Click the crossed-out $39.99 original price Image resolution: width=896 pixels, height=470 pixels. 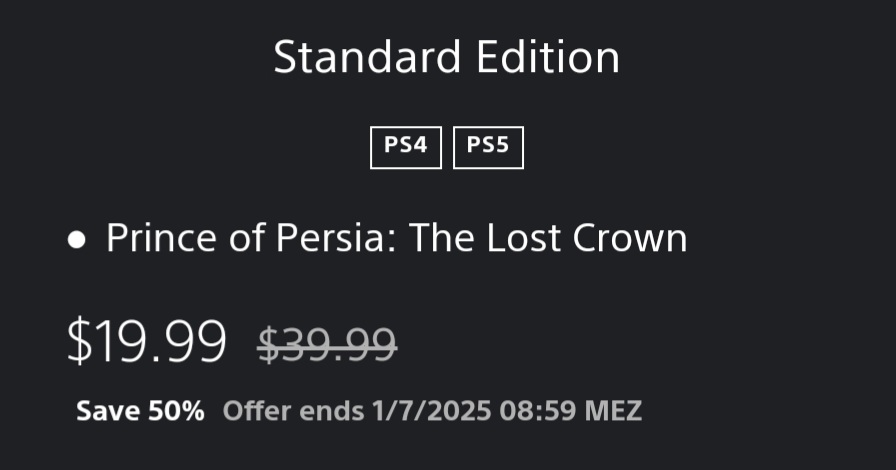(327, 343)
